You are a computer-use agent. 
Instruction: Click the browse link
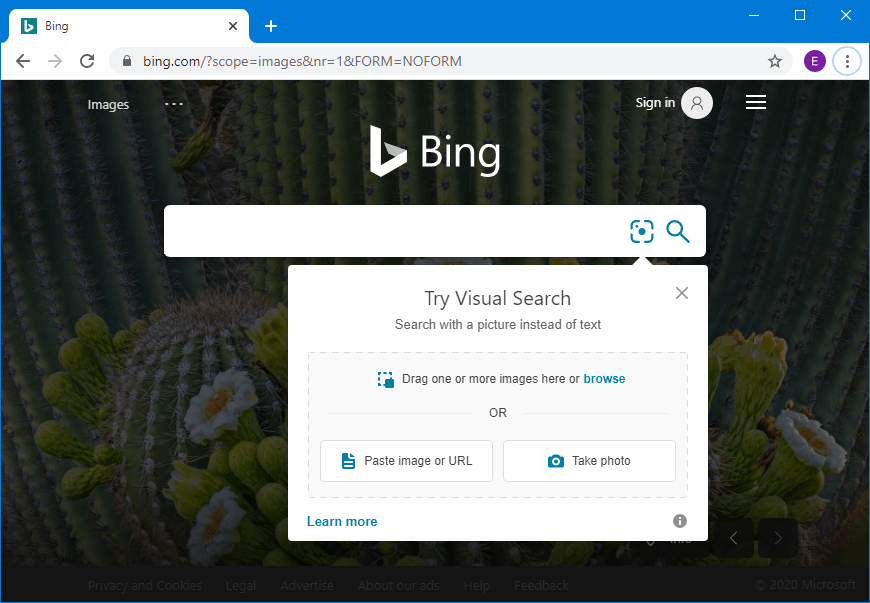(604, 378)
